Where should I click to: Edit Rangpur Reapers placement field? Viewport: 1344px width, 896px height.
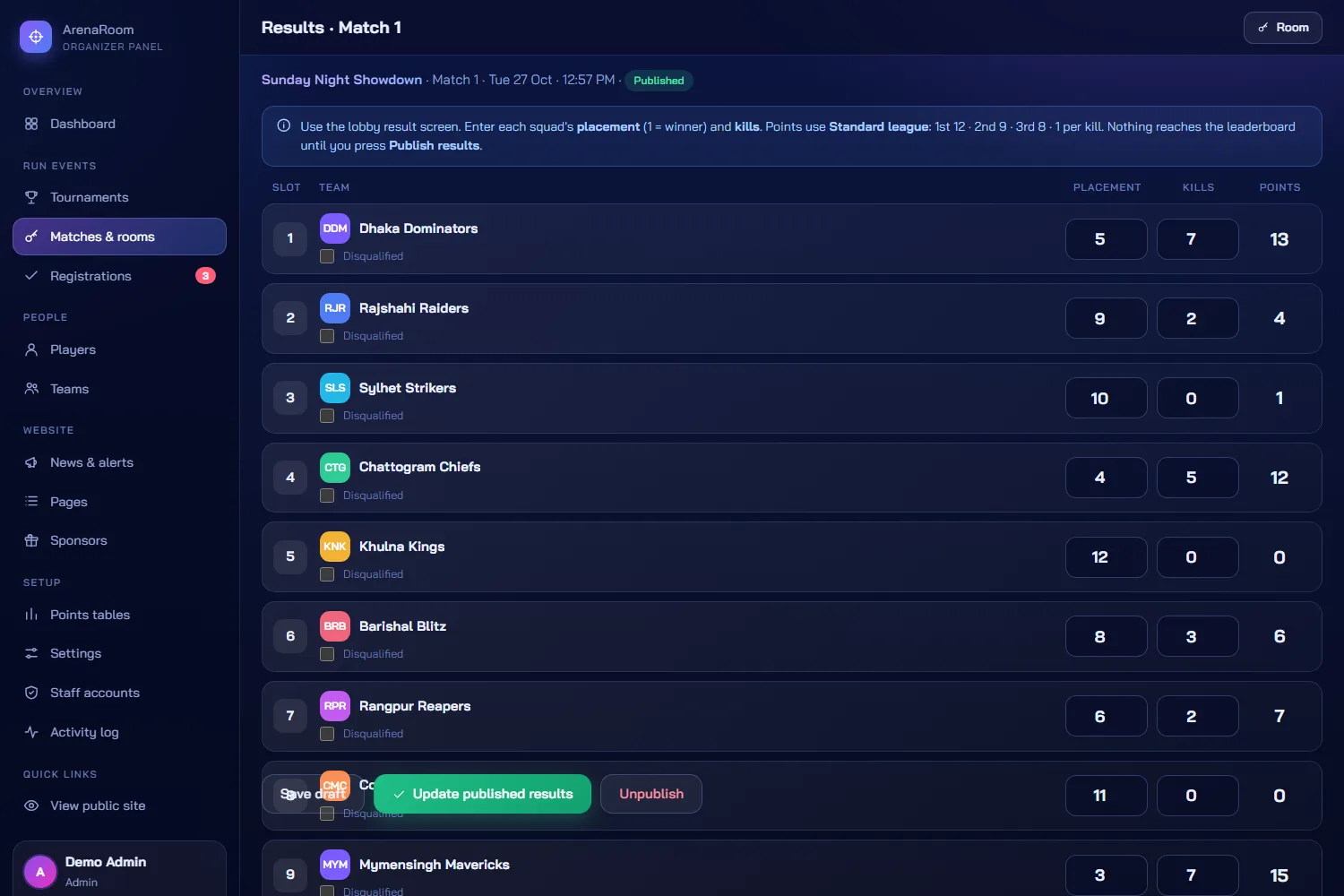click(x=1107, y=716)
